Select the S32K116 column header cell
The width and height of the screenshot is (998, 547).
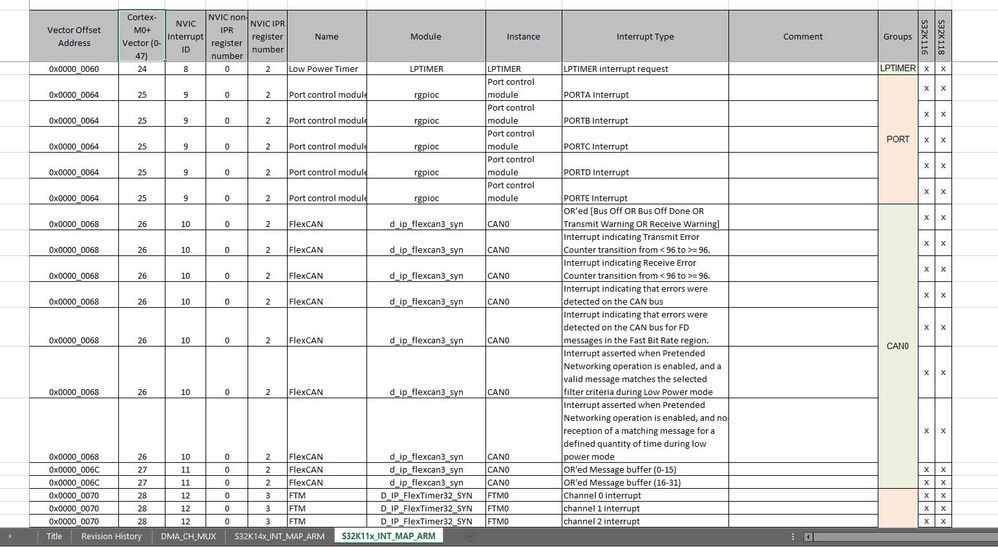click(926, 36)
